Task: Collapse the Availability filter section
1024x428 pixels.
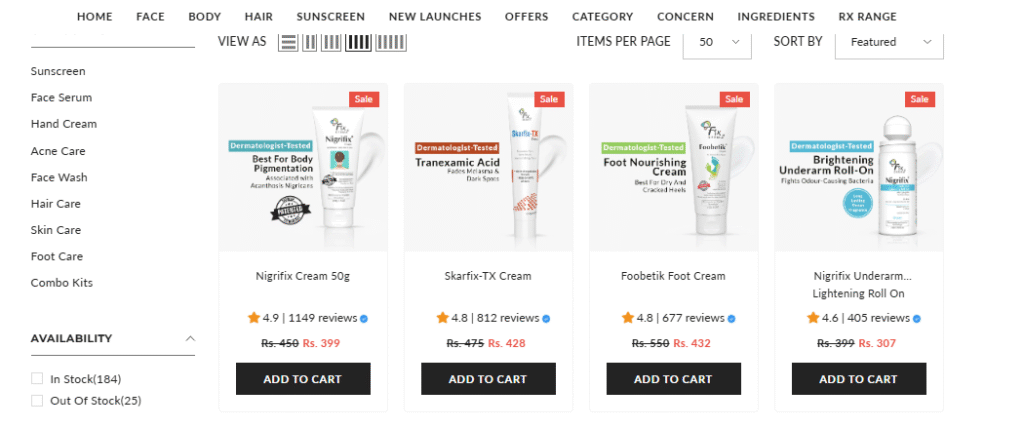Action: (190, 338)
